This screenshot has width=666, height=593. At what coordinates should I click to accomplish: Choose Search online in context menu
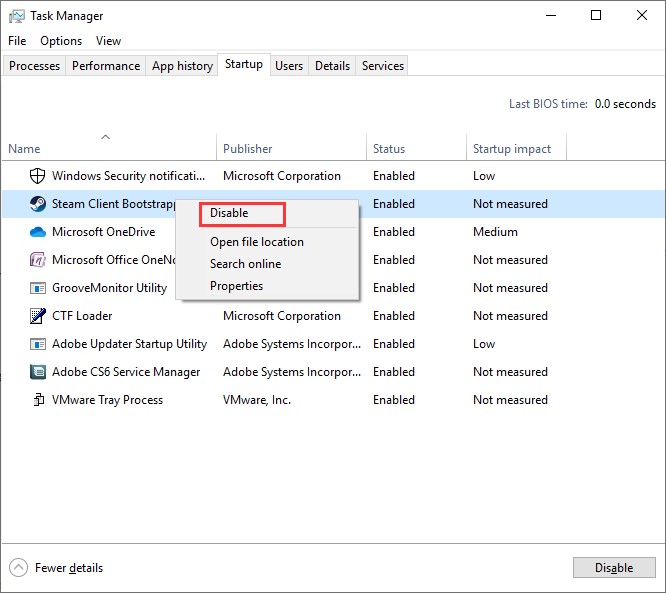pos(246,264)
